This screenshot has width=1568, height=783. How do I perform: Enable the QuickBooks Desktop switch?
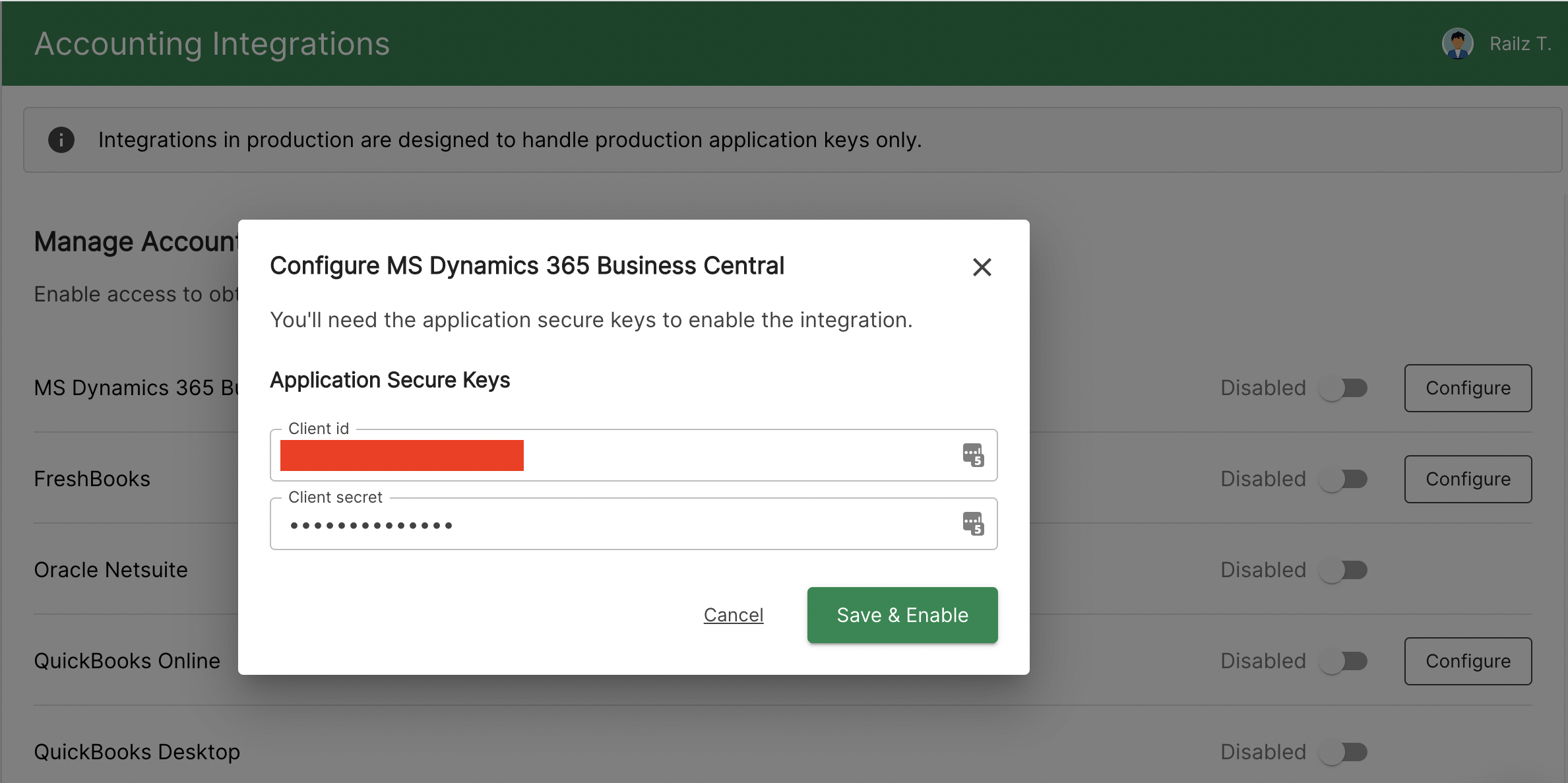pos(1343,752)
